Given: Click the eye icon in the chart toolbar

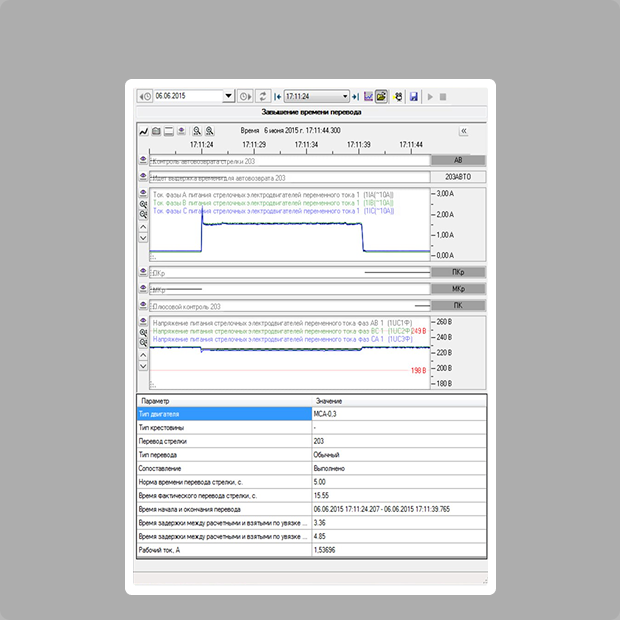Looking at the screenshot, I should click(181, 130).
